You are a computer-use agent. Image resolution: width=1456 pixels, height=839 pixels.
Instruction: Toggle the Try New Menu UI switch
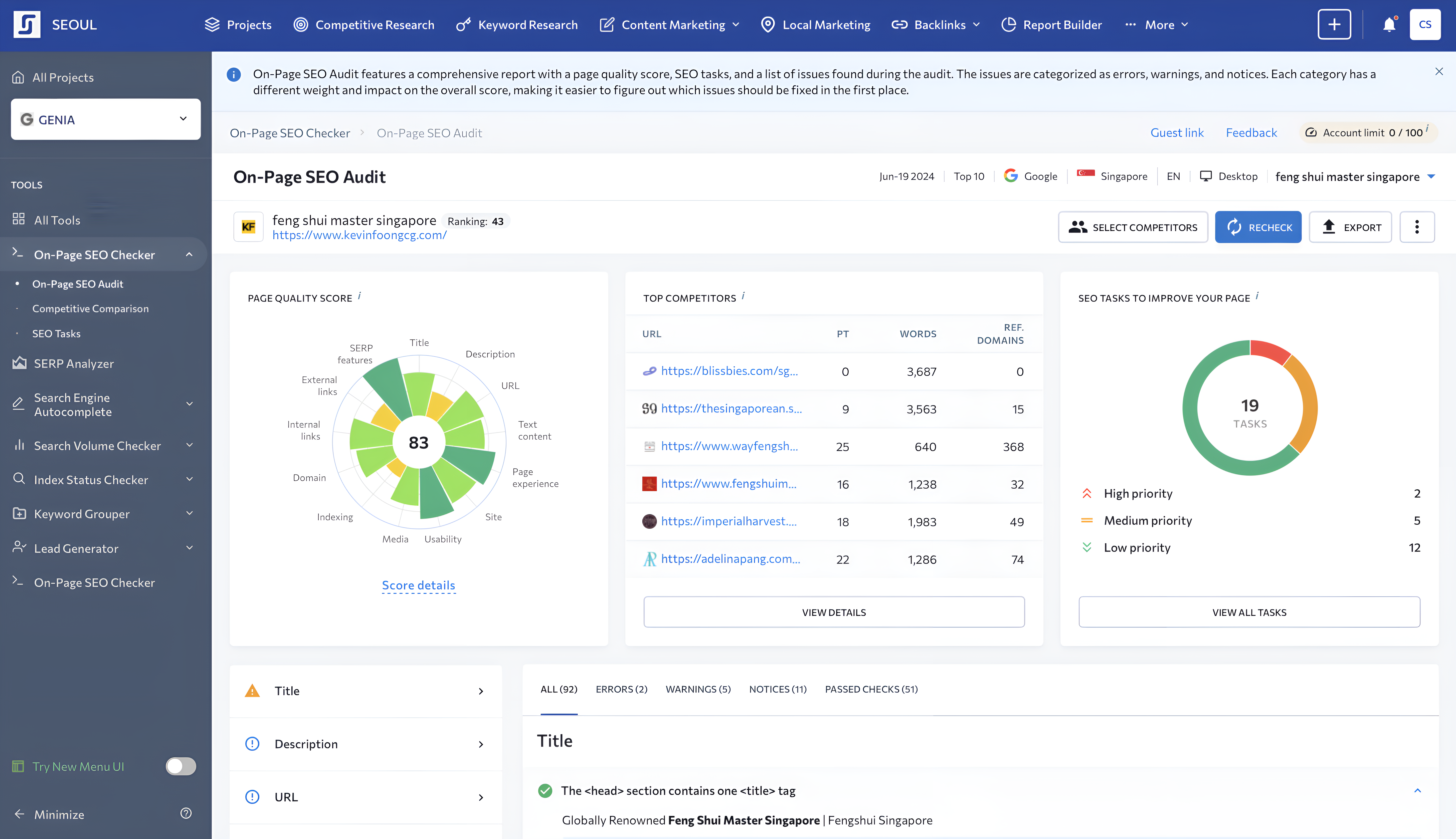[181, 766]
